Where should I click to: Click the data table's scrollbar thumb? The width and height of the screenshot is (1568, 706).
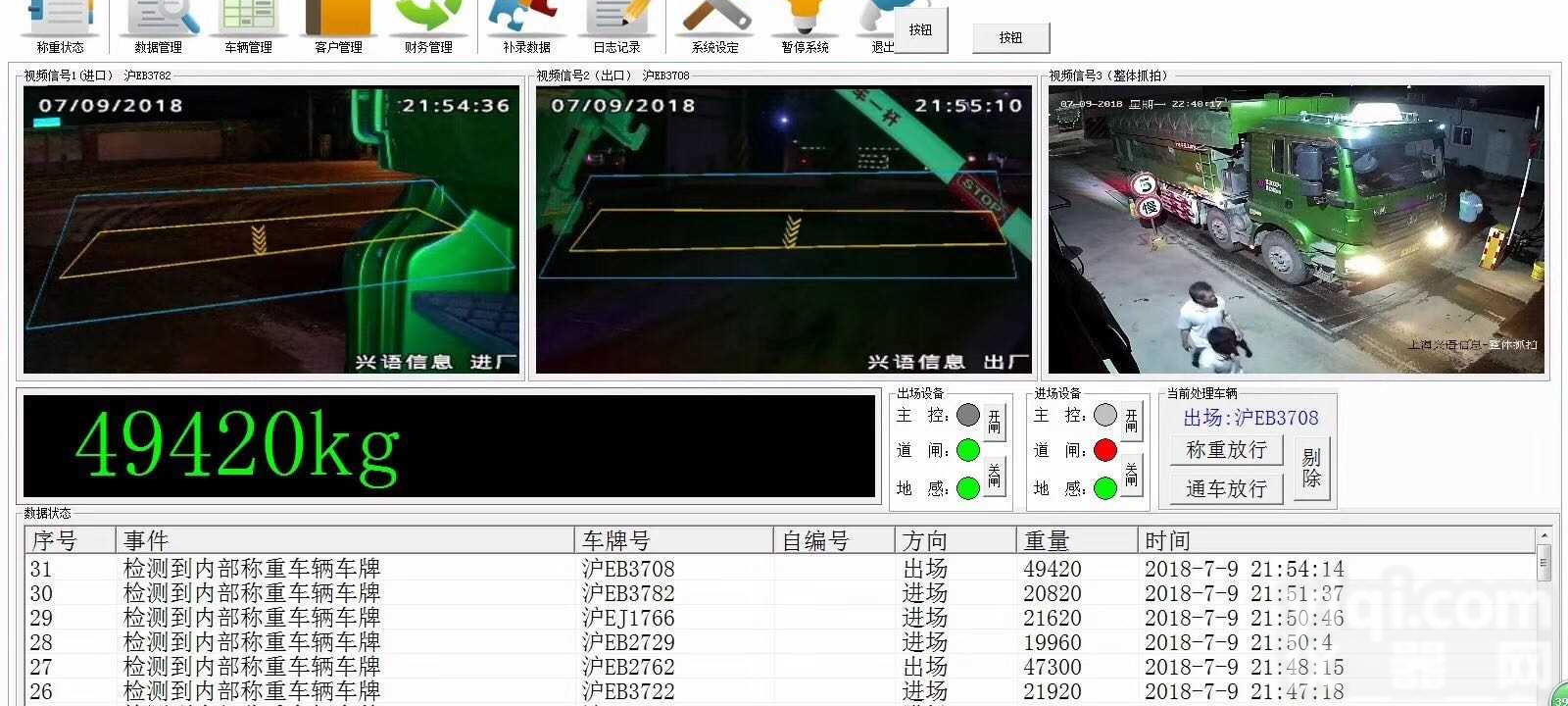click(1544, 563)
